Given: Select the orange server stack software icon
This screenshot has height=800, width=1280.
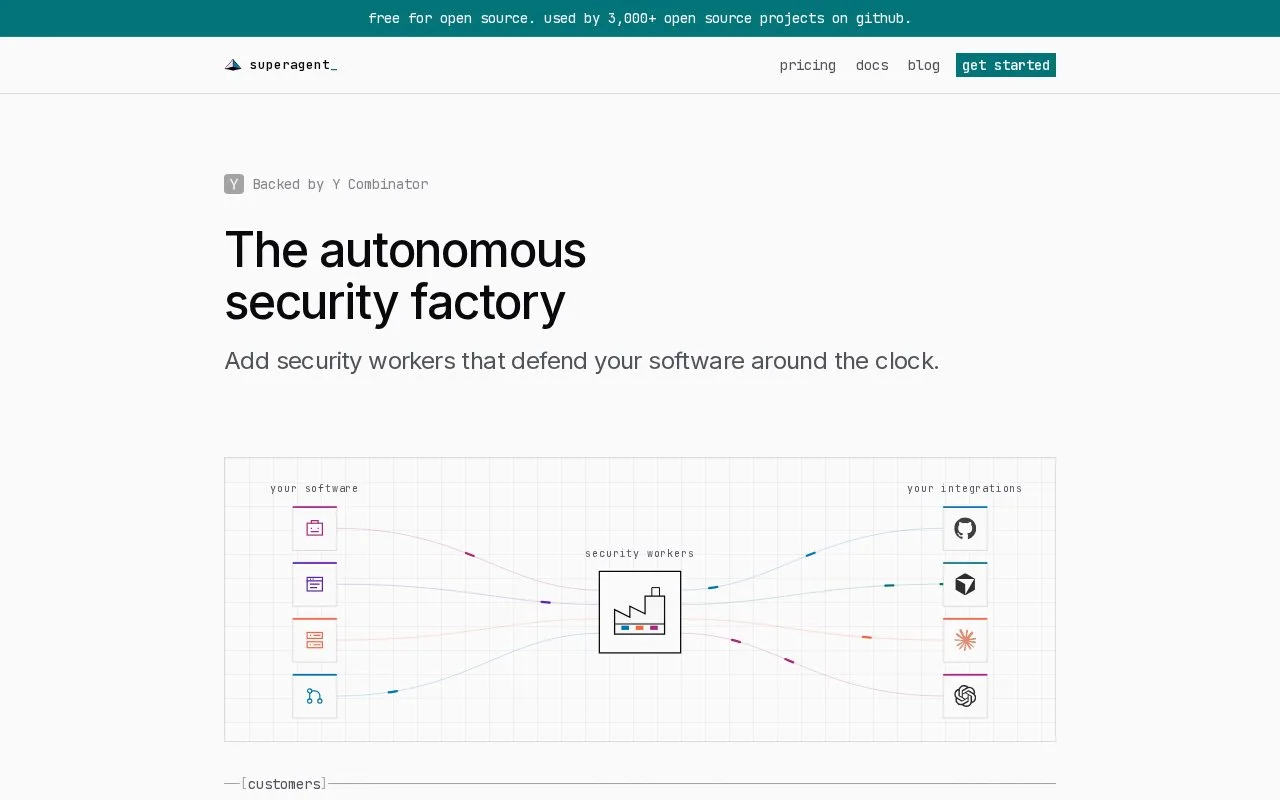Looking at the screenshot, I should [x=315, y=640].
